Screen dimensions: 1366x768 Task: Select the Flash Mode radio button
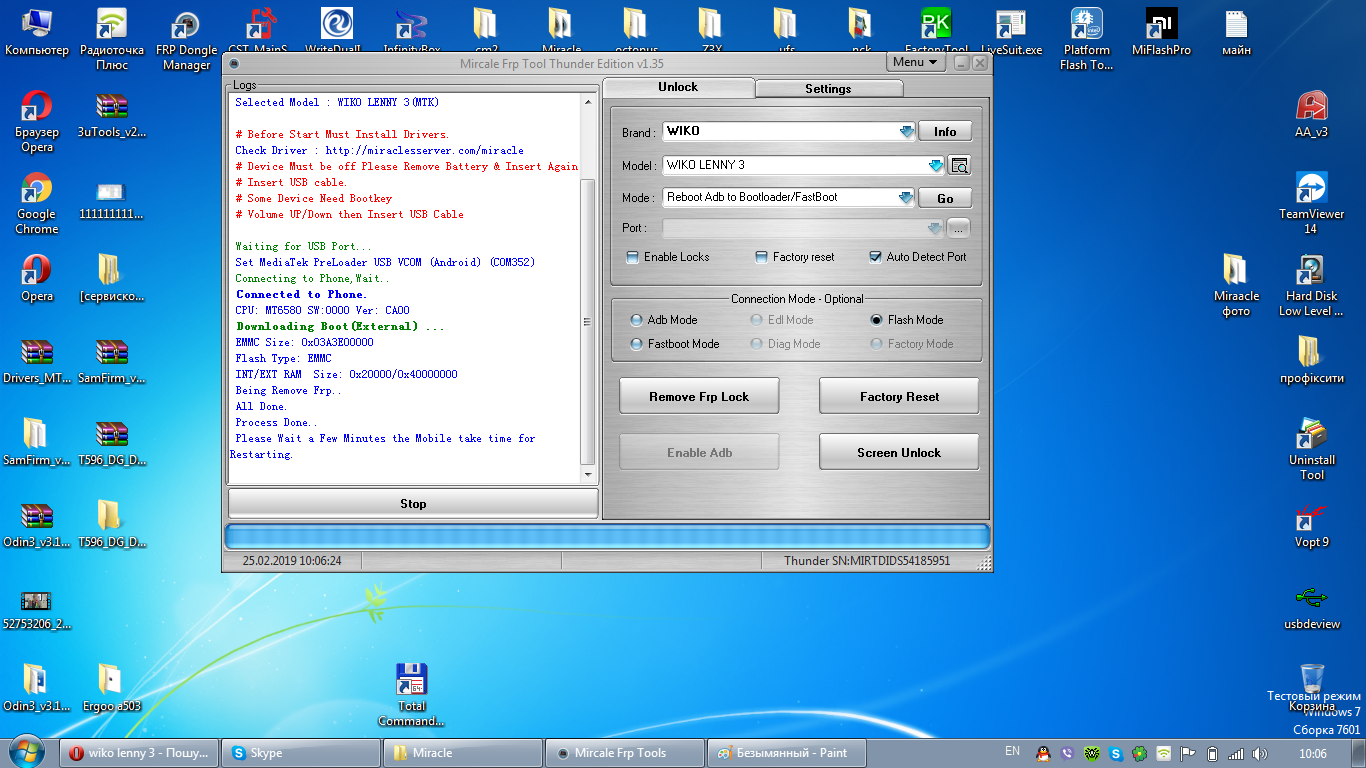pyautogui.click(x=876, y=320)
